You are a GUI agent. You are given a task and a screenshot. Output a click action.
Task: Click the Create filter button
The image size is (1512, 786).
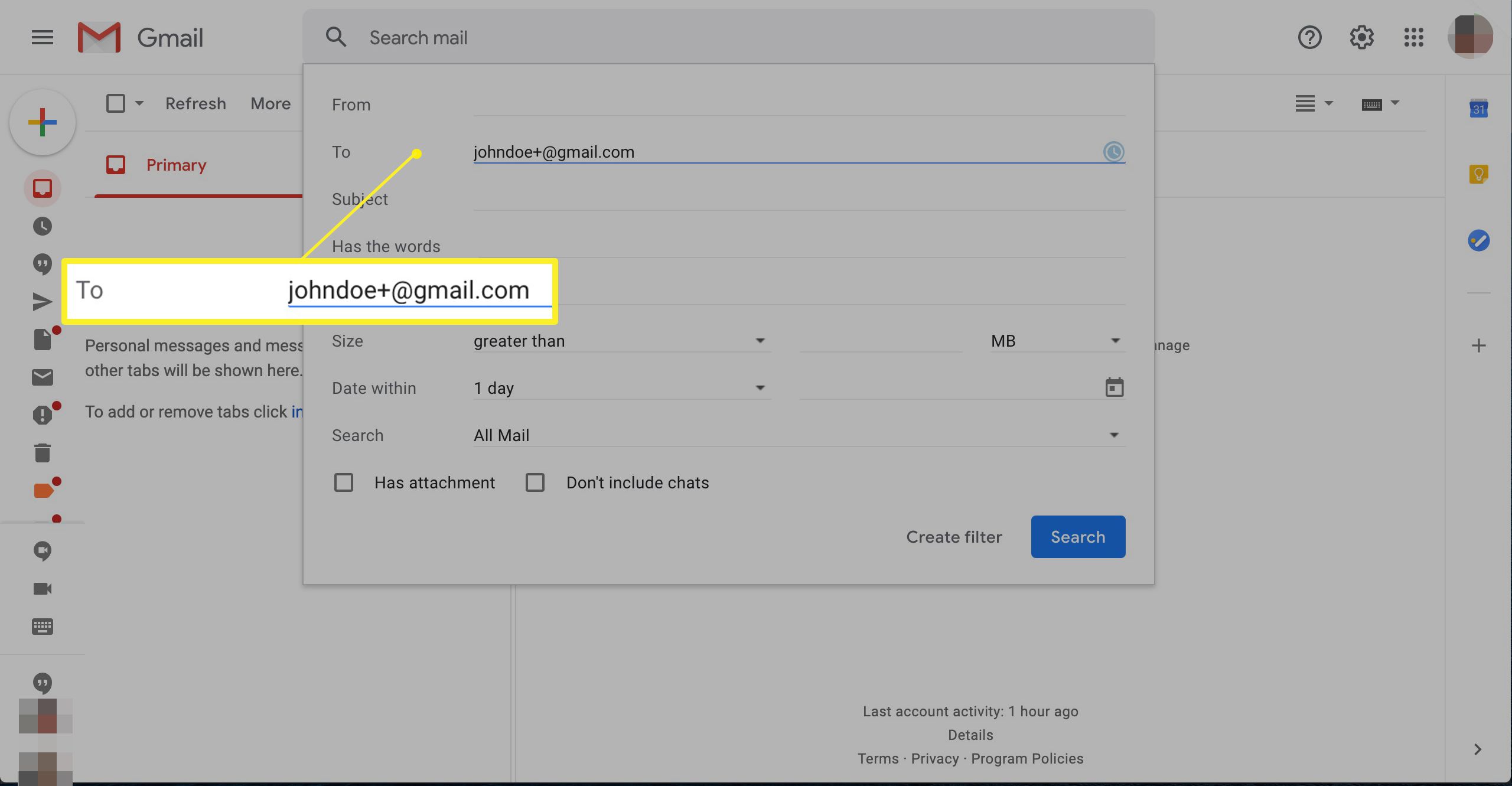pyautogui.click(x=954, y=536)
